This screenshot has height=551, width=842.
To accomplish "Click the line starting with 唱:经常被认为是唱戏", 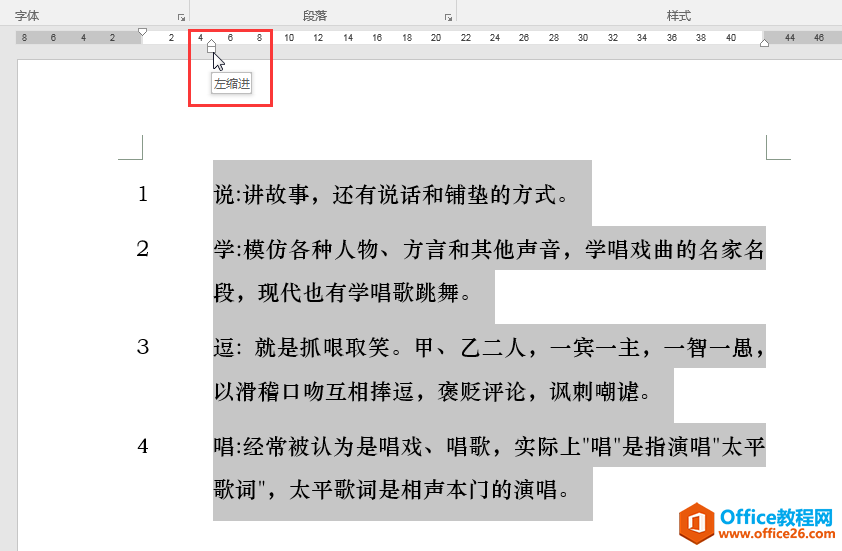I will pyautogui.click(x=489, y=446).
